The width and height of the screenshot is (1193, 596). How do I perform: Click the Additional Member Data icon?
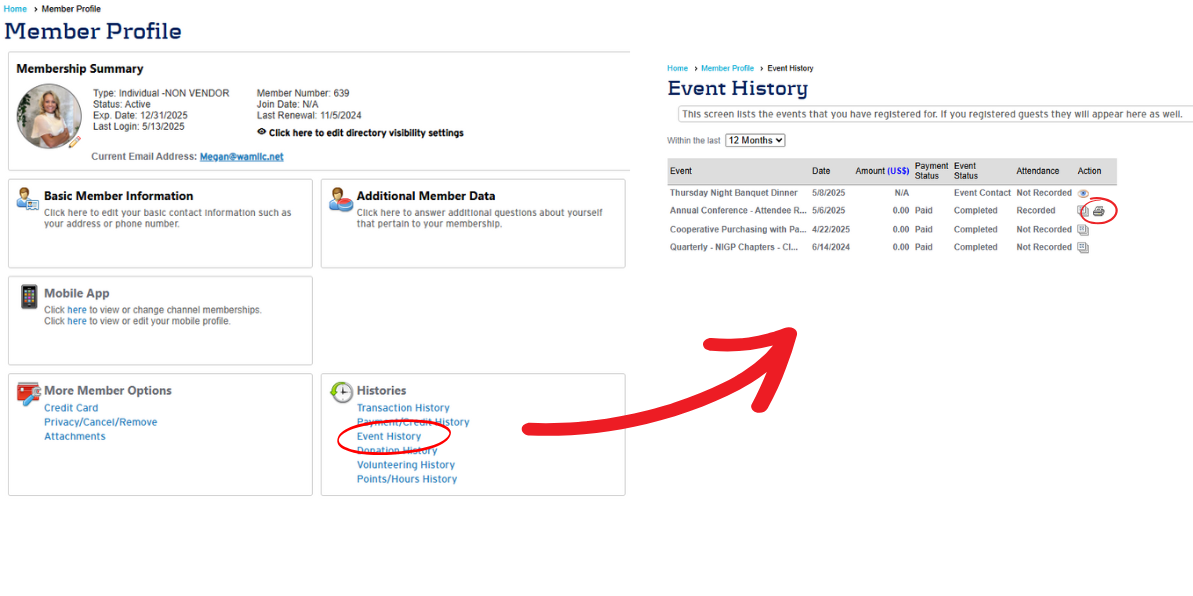pyautogui.click(x=341, y=198)
